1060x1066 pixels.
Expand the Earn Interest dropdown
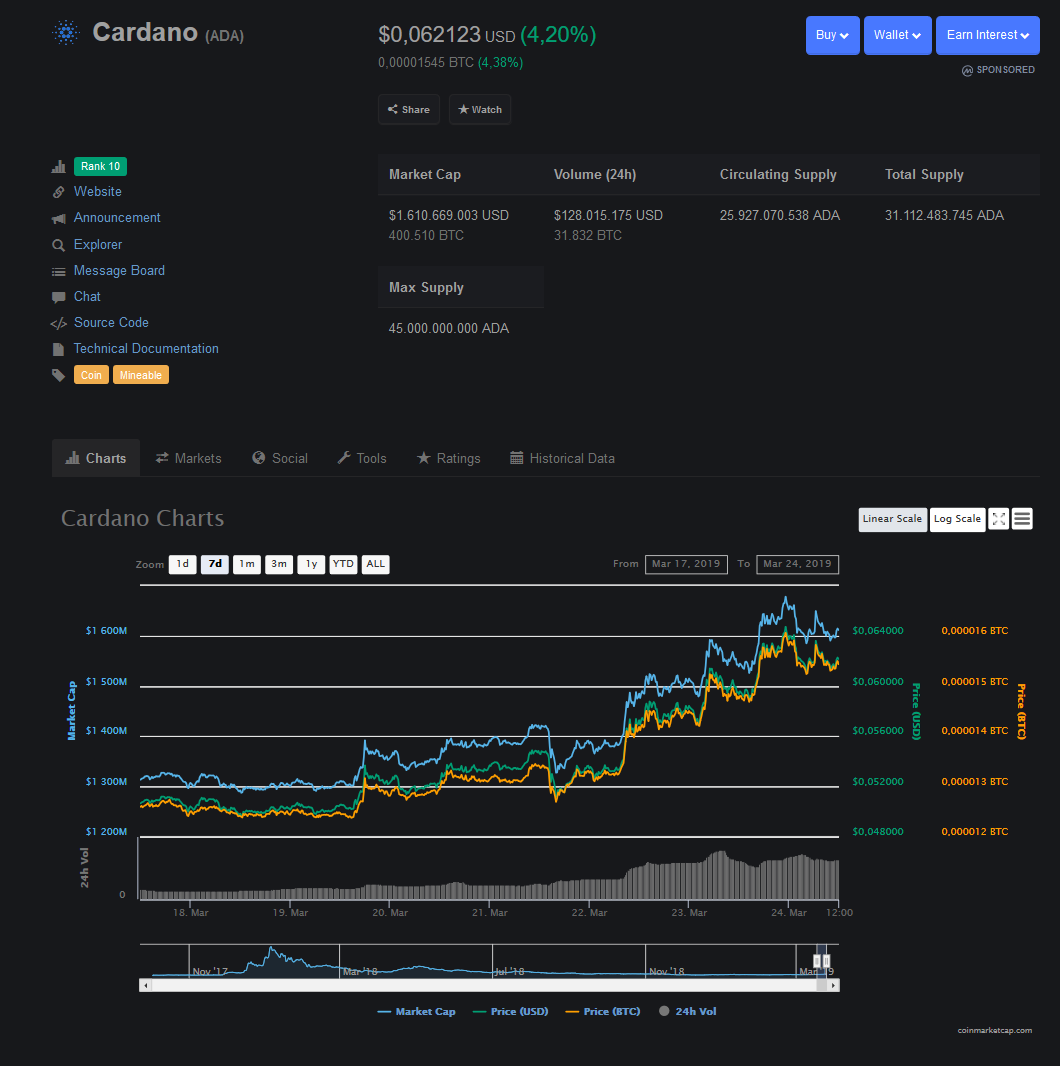pyautogui.click(x=987, y=35)
